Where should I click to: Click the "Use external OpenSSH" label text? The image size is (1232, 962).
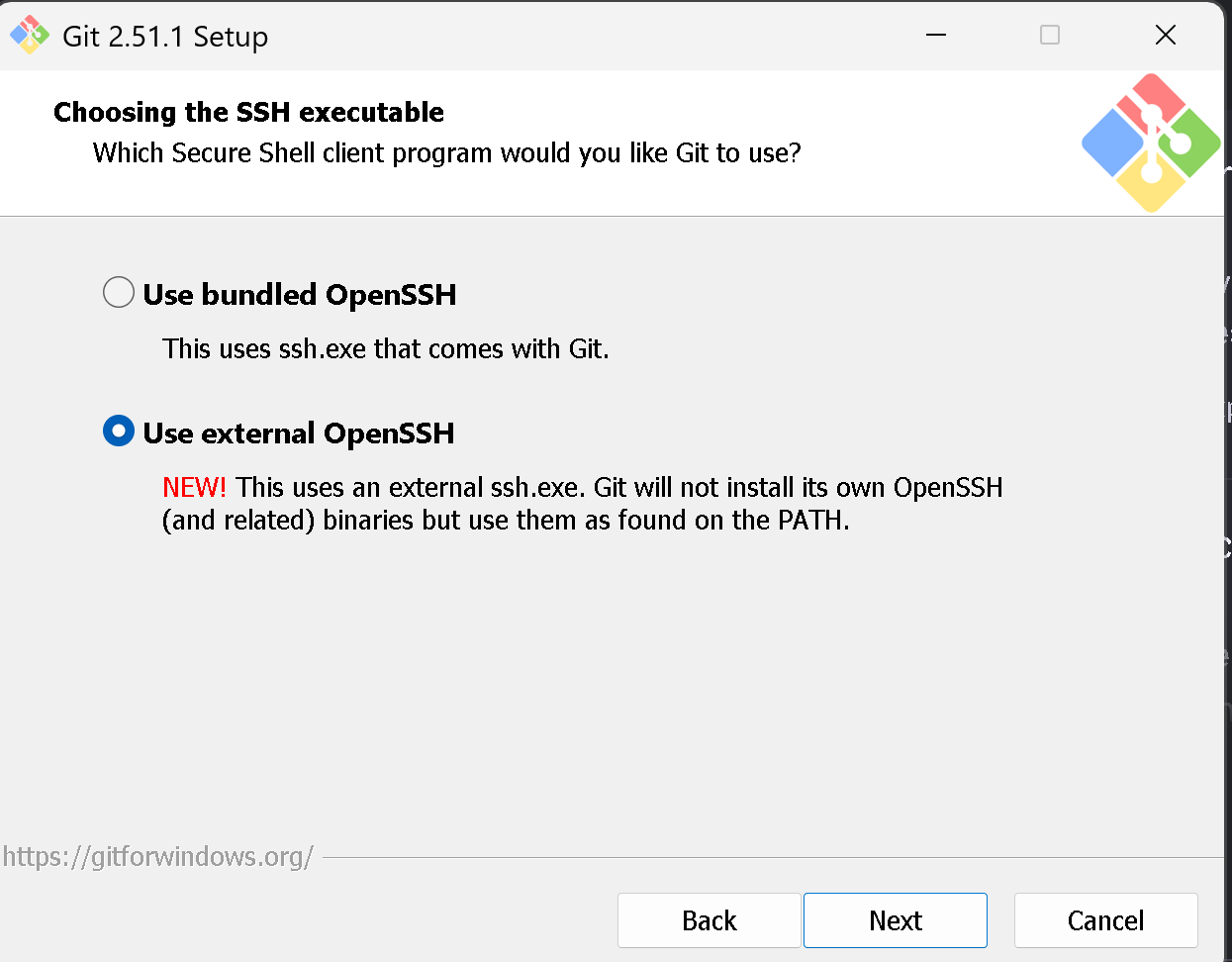(299, 433)
